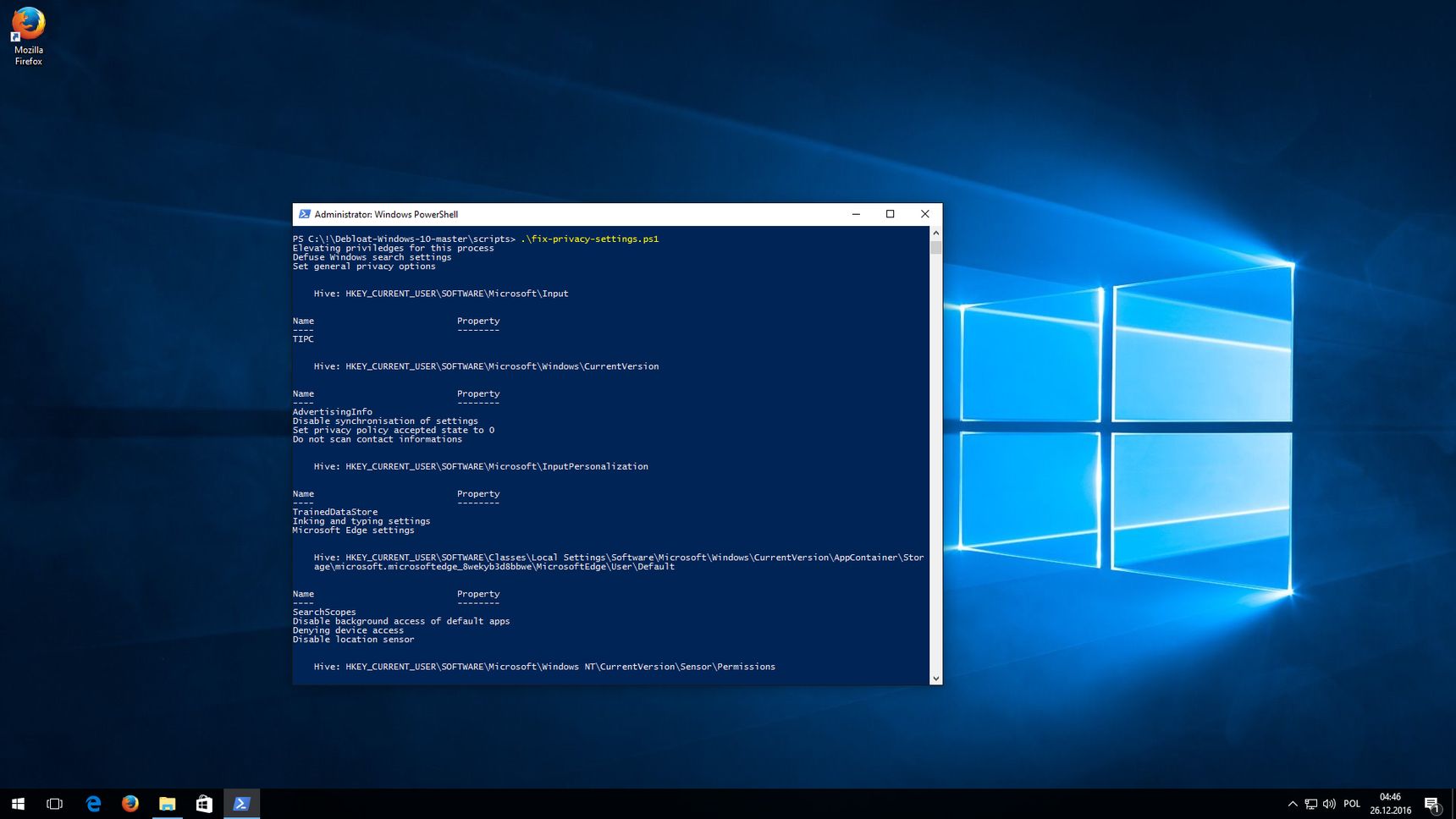Click 'Disable background access of default apps'

401,621
